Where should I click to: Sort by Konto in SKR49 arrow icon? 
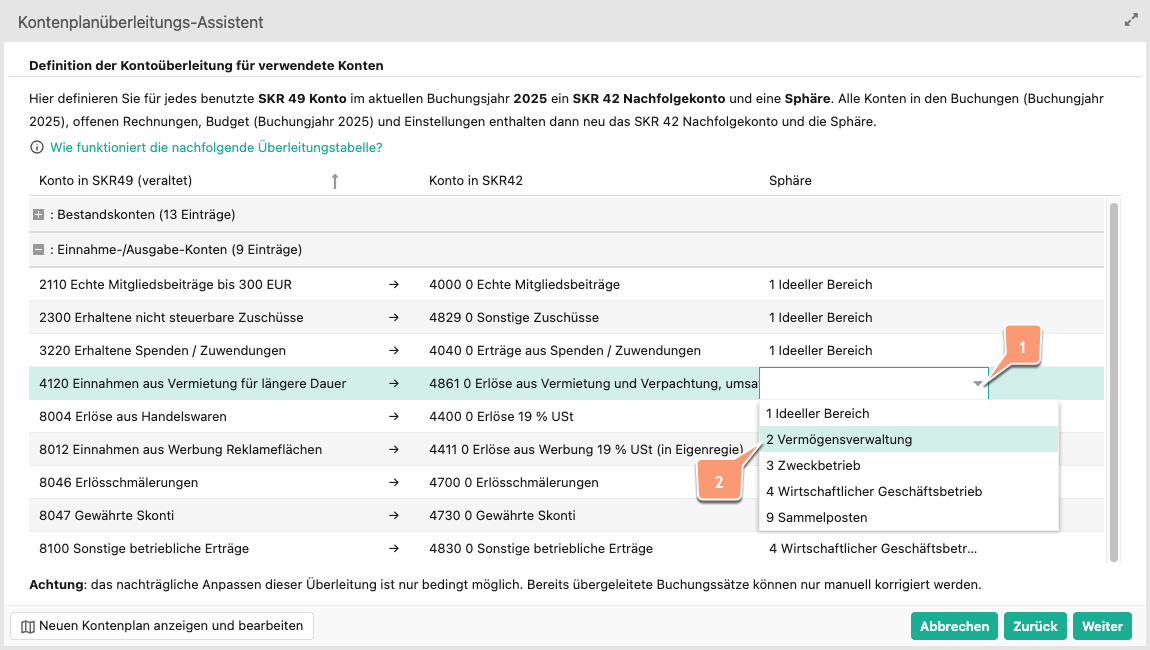tap(334, 180)
